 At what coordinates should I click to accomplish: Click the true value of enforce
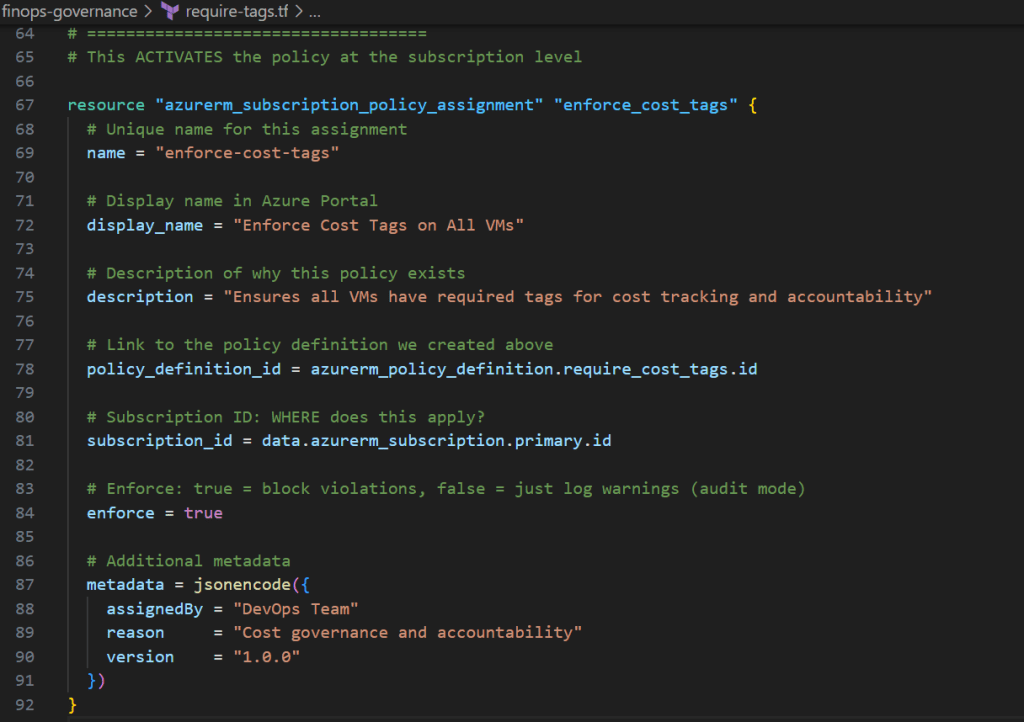(203, 513)
